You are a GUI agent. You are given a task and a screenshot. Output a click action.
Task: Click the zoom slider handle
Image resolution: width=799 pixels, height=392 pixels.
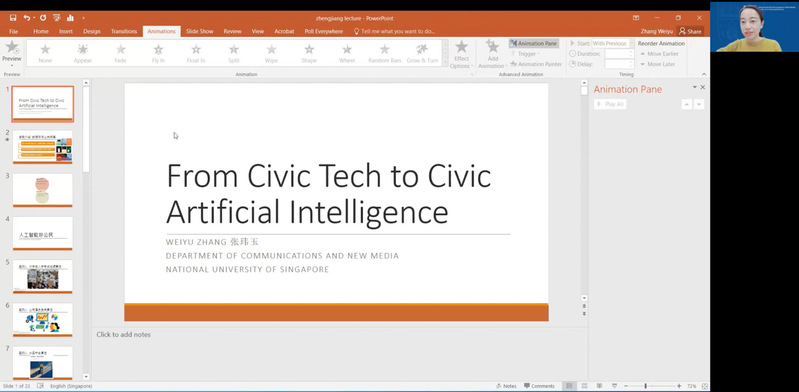645,386
